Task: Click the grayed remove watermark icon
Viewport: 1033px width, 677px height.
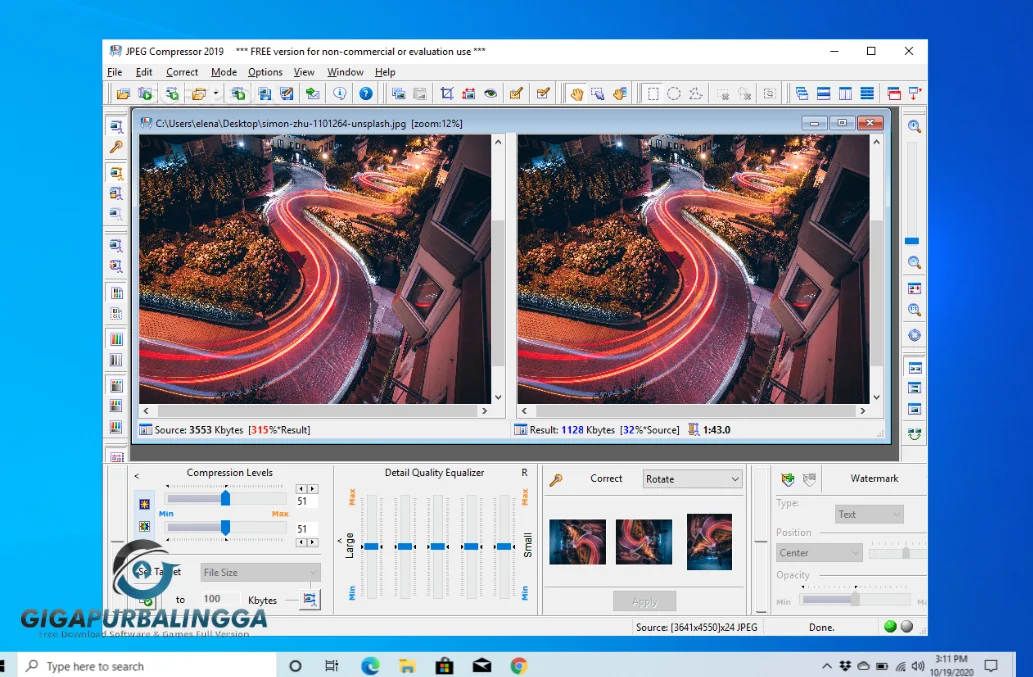Action: (x=809, y=479)
